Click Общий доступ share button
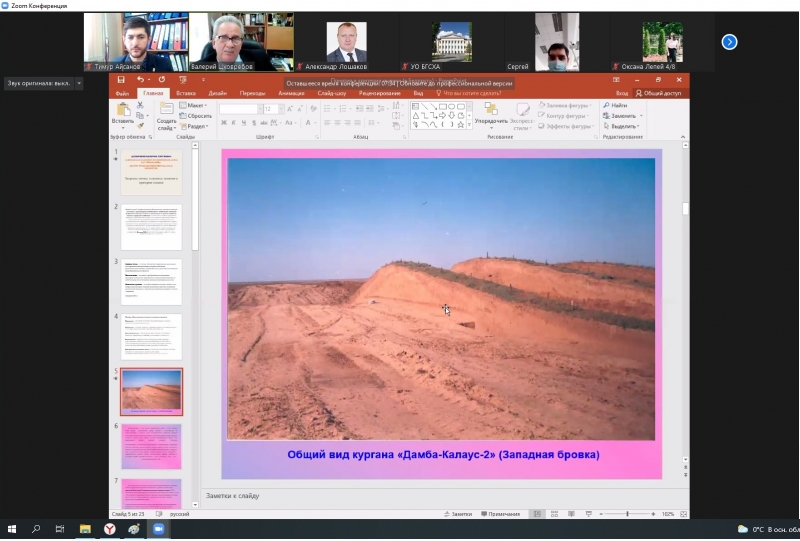Image resolution: width=800 pixels, height=541 pixels. pos(659,93)
